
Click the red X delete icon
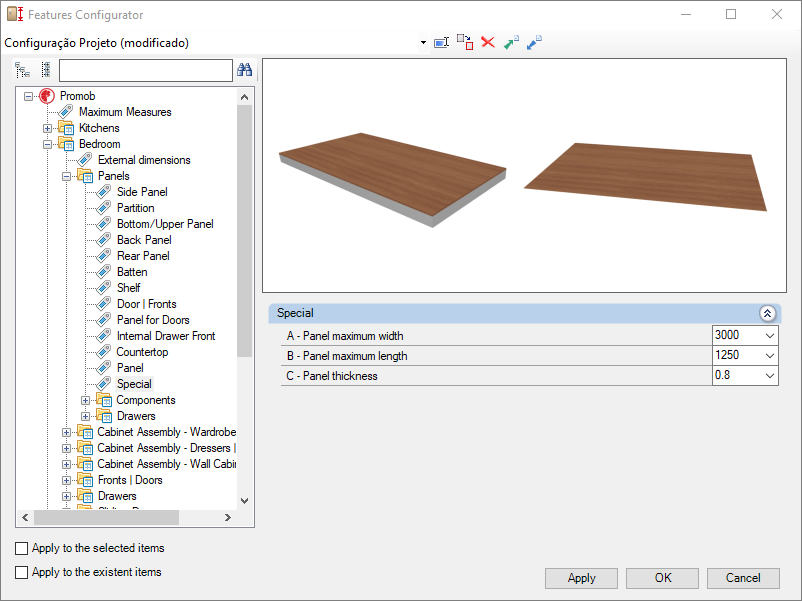[x=488, y=42]
